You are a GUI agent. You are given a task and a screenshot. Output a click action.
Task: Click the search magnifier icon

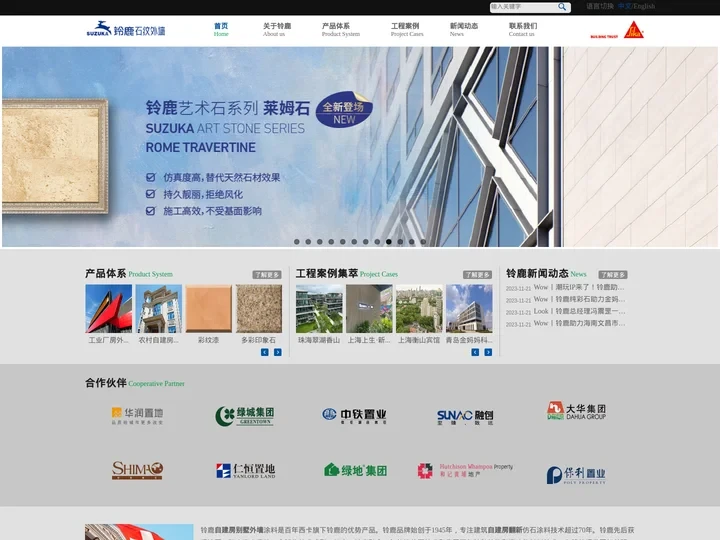click(562, 7)
